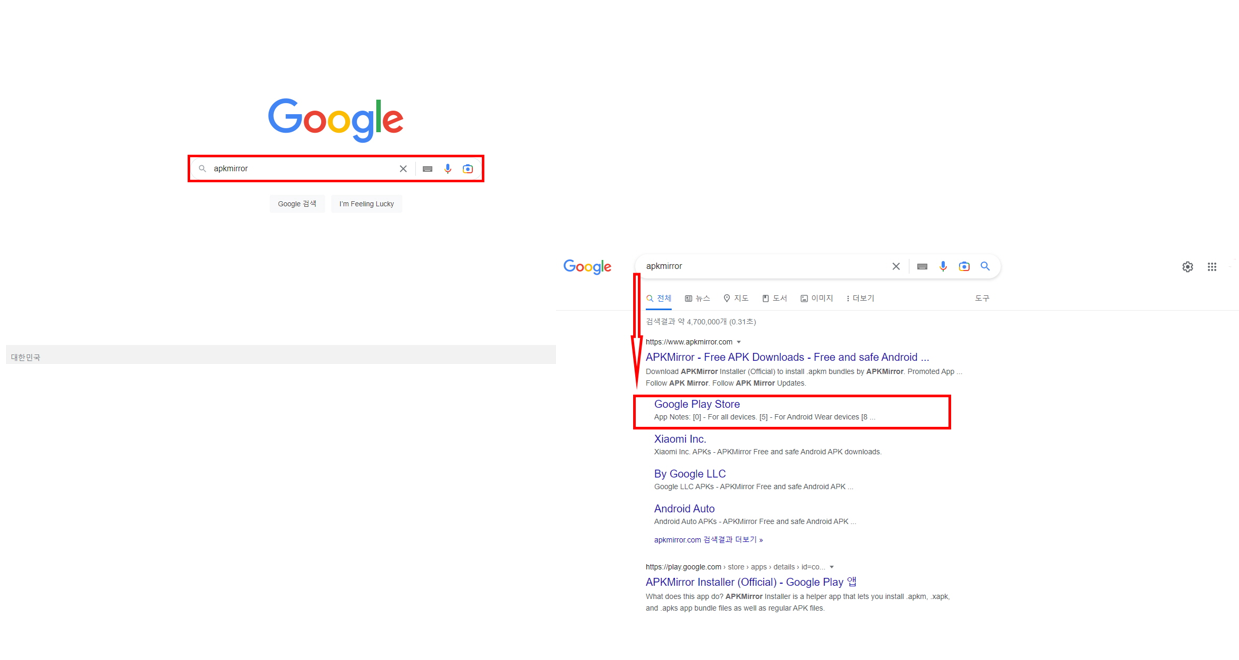Search by image from the results search bar
This screenshot has width=1239, height=660.
(x=964, y=267)
